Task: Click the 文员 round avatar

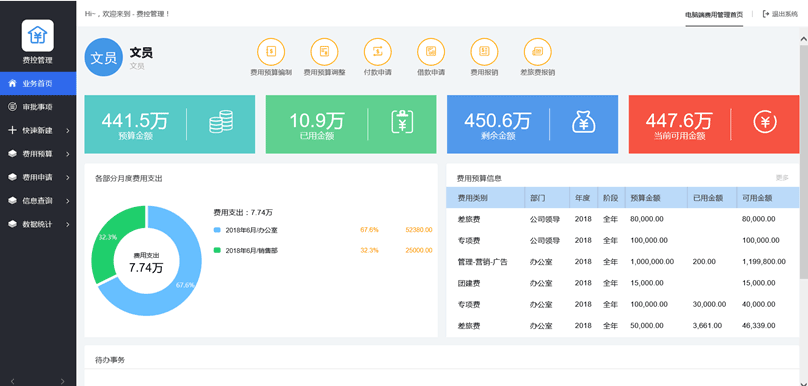Action: coord(104,57)
